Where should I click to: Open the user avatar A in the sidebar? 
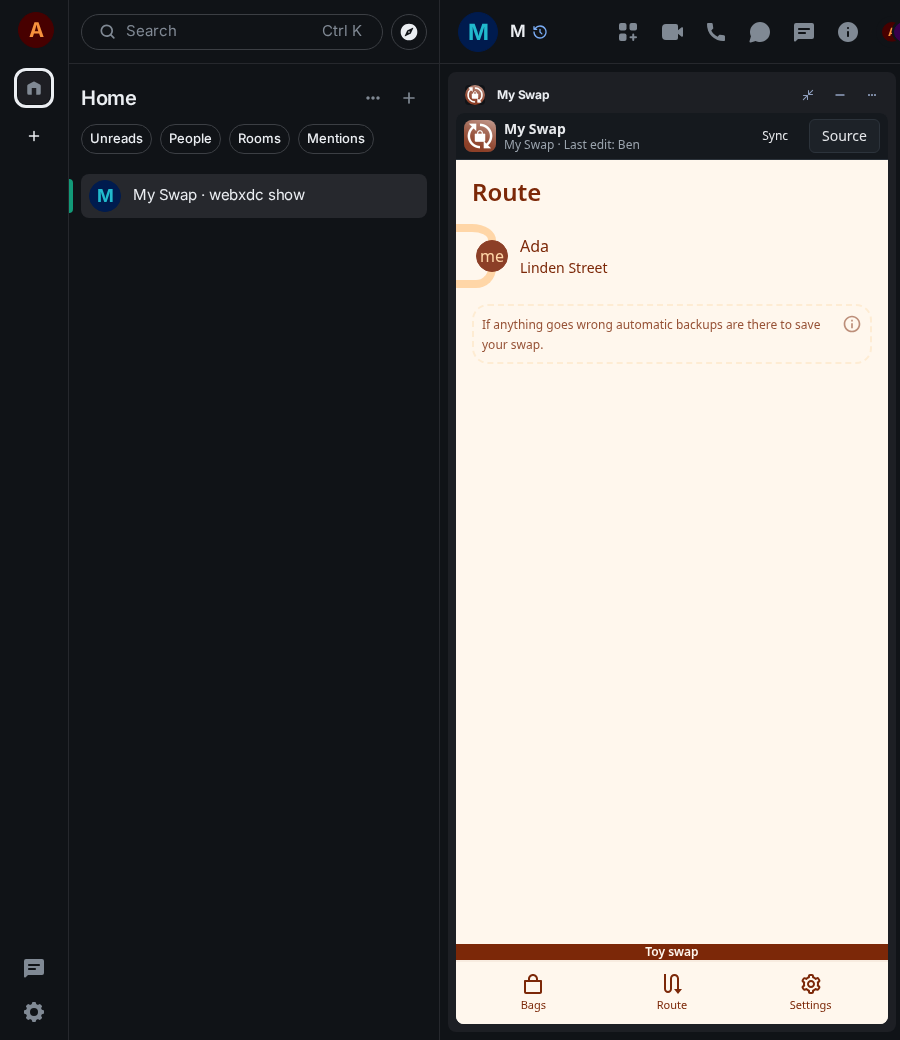click(36, 30)
